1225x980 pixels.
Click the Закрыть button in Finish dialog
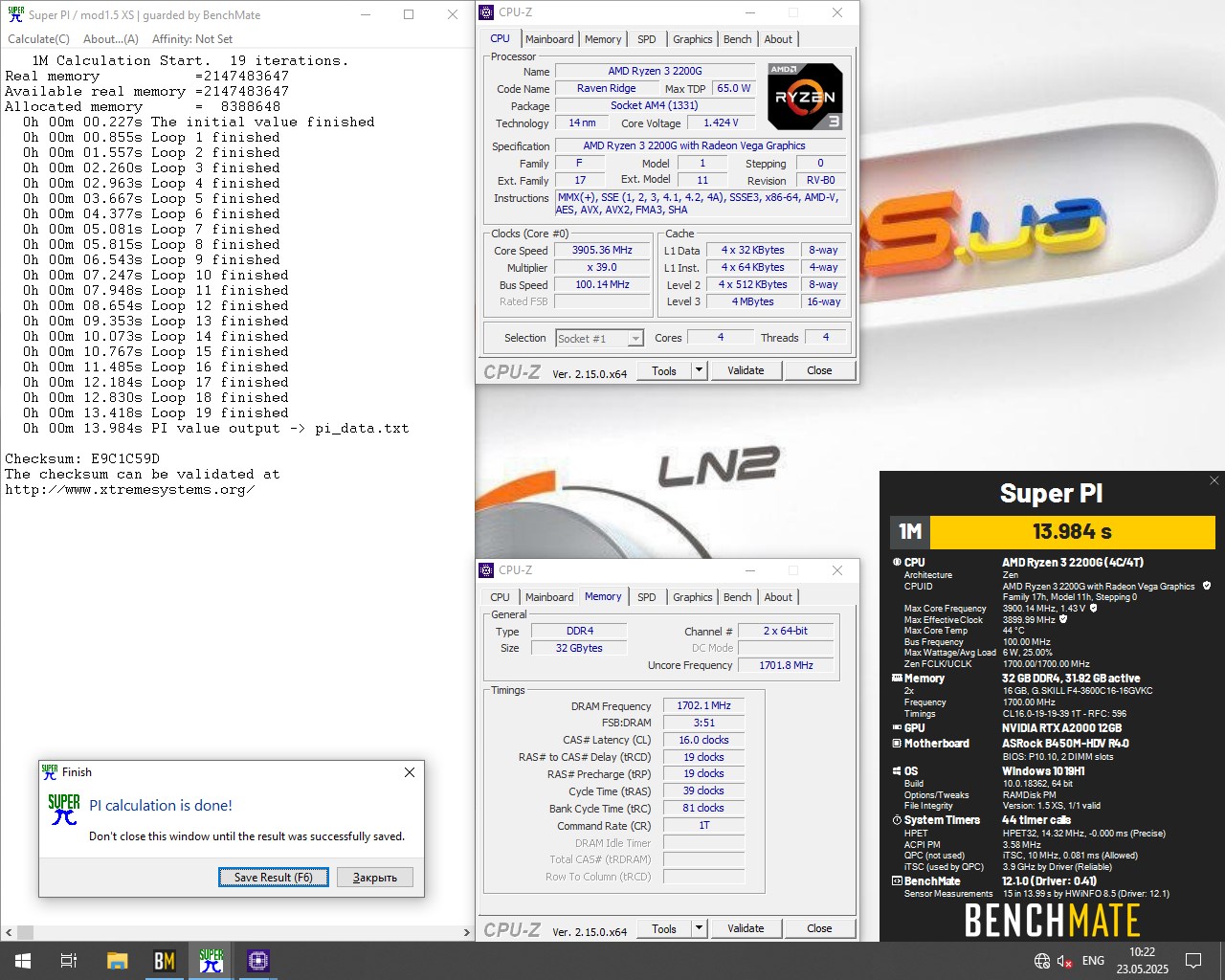point(375,877)
